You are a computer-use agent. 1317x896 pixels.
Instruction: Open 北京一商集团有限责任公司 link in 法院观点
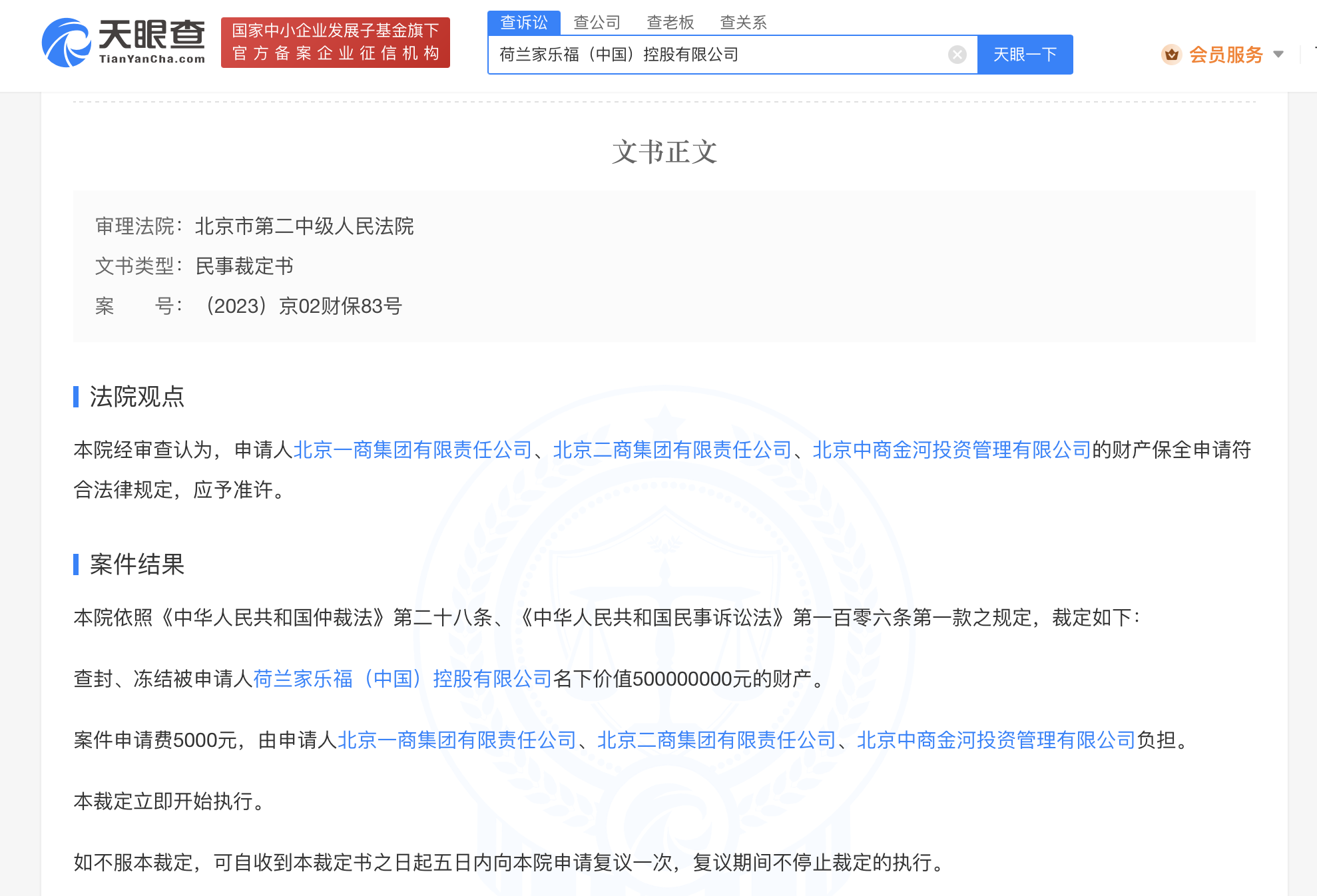pyautogui.click(x=412, y=450)
